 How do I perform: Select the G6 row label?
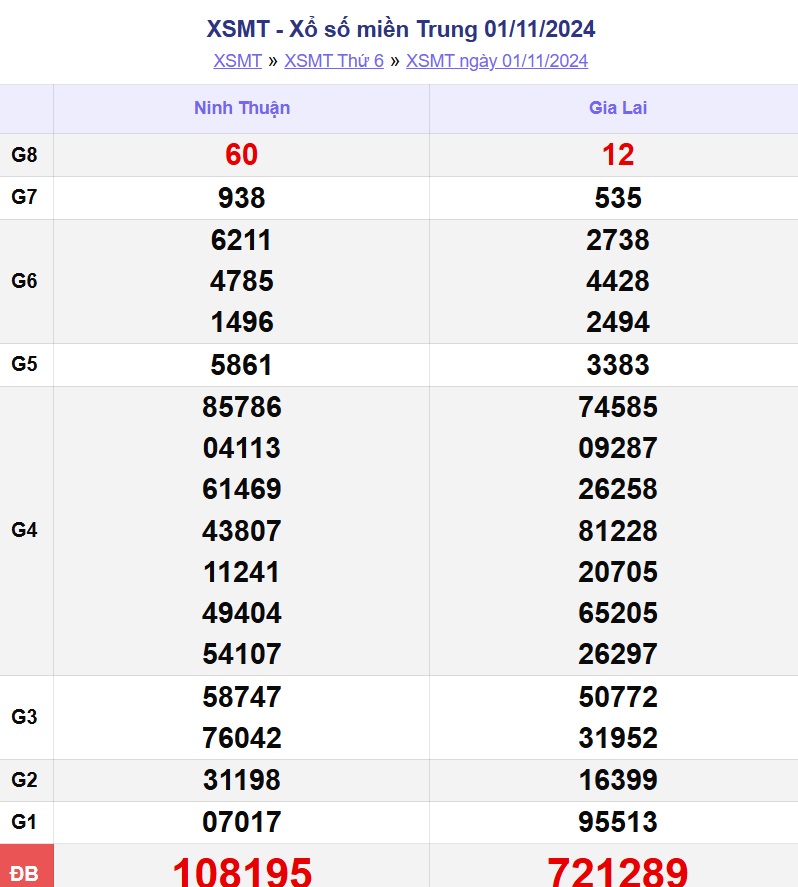click(25, 281)
